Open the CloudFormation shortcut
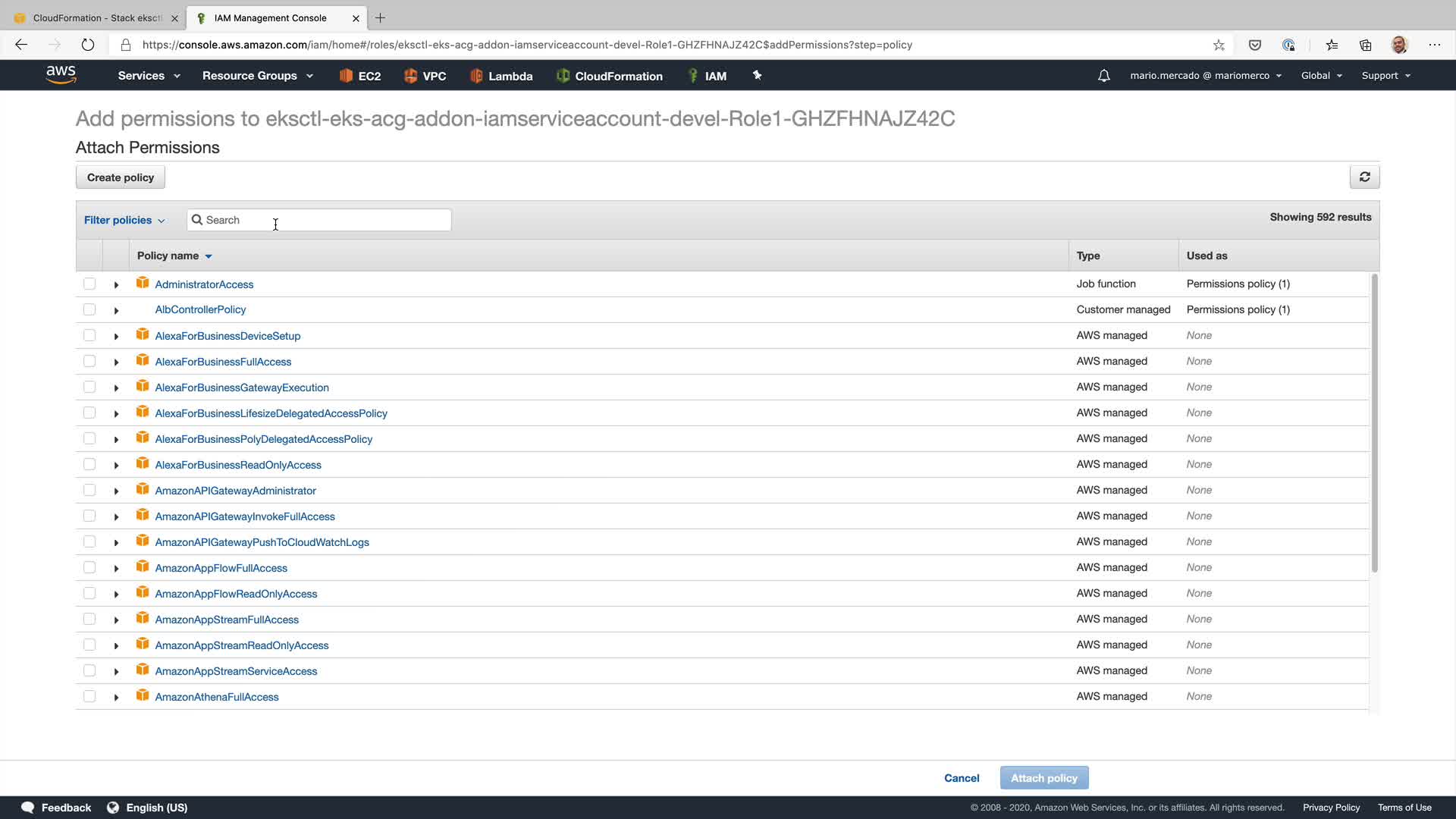The width and height of the screenshot is (1456, 819). coord(609,76)
